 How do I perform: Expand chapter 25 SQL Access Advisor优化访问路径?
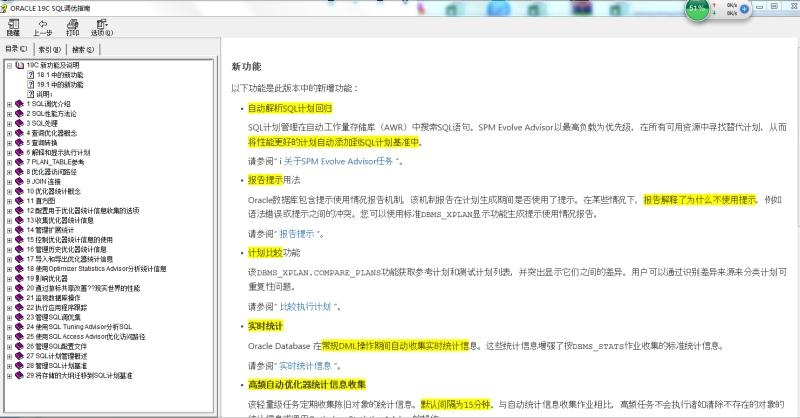click(x=9, y=337)
